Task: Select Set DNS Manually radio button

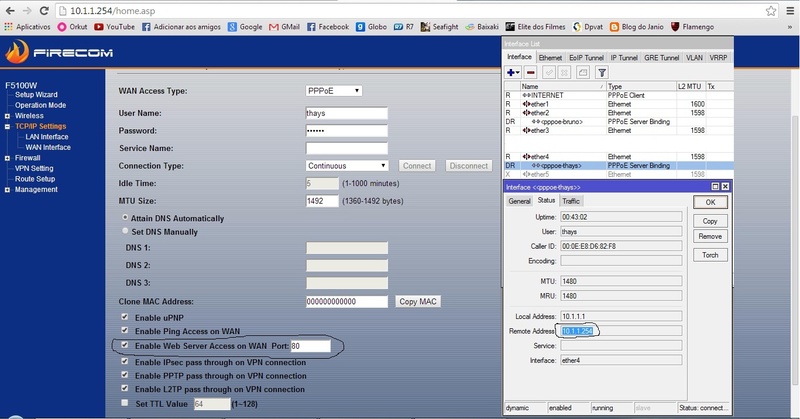Action: click(125, 231)
